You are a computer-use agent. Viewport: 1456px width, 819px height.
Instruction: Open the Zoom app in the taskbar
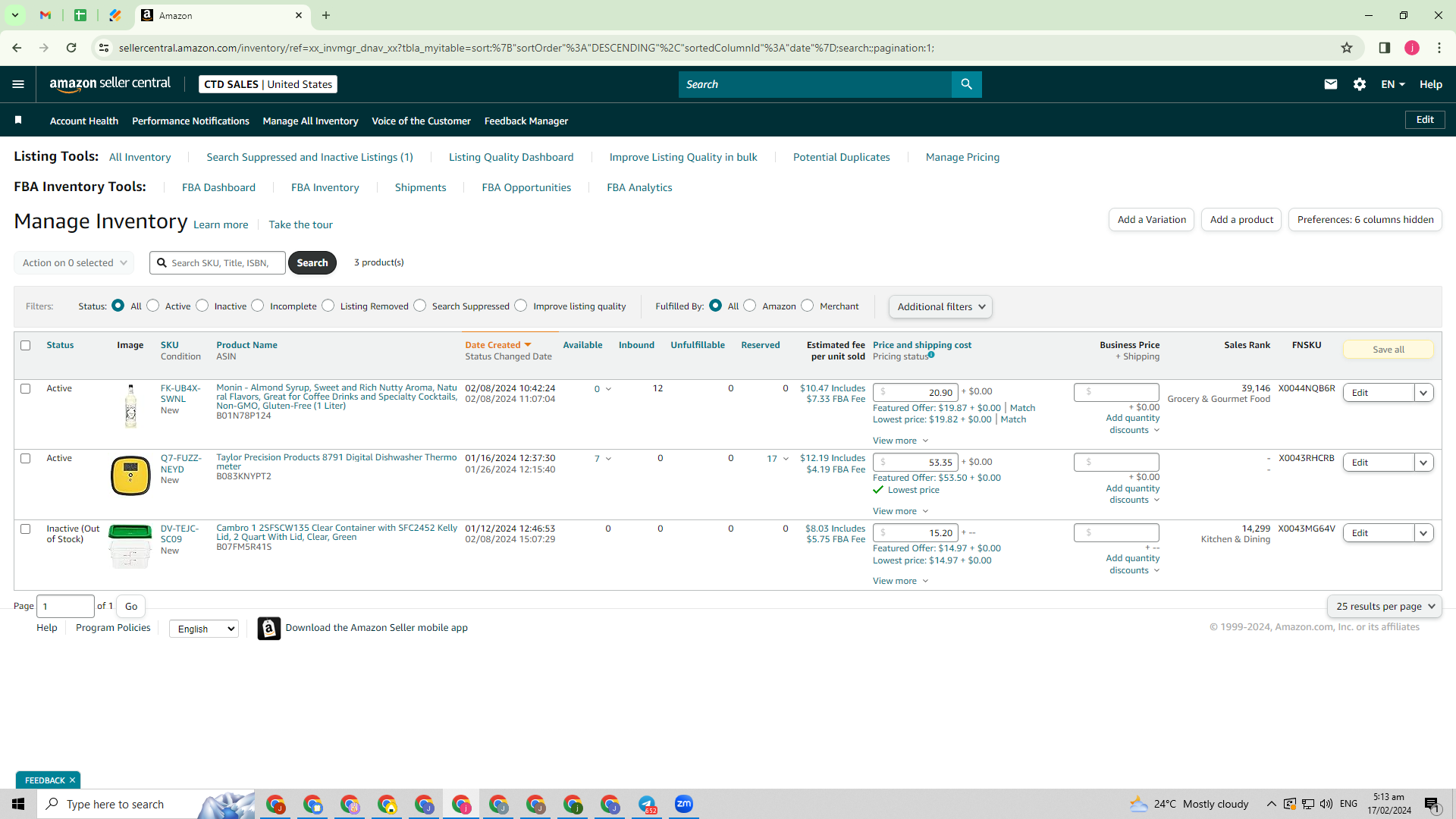pos(684,804)
